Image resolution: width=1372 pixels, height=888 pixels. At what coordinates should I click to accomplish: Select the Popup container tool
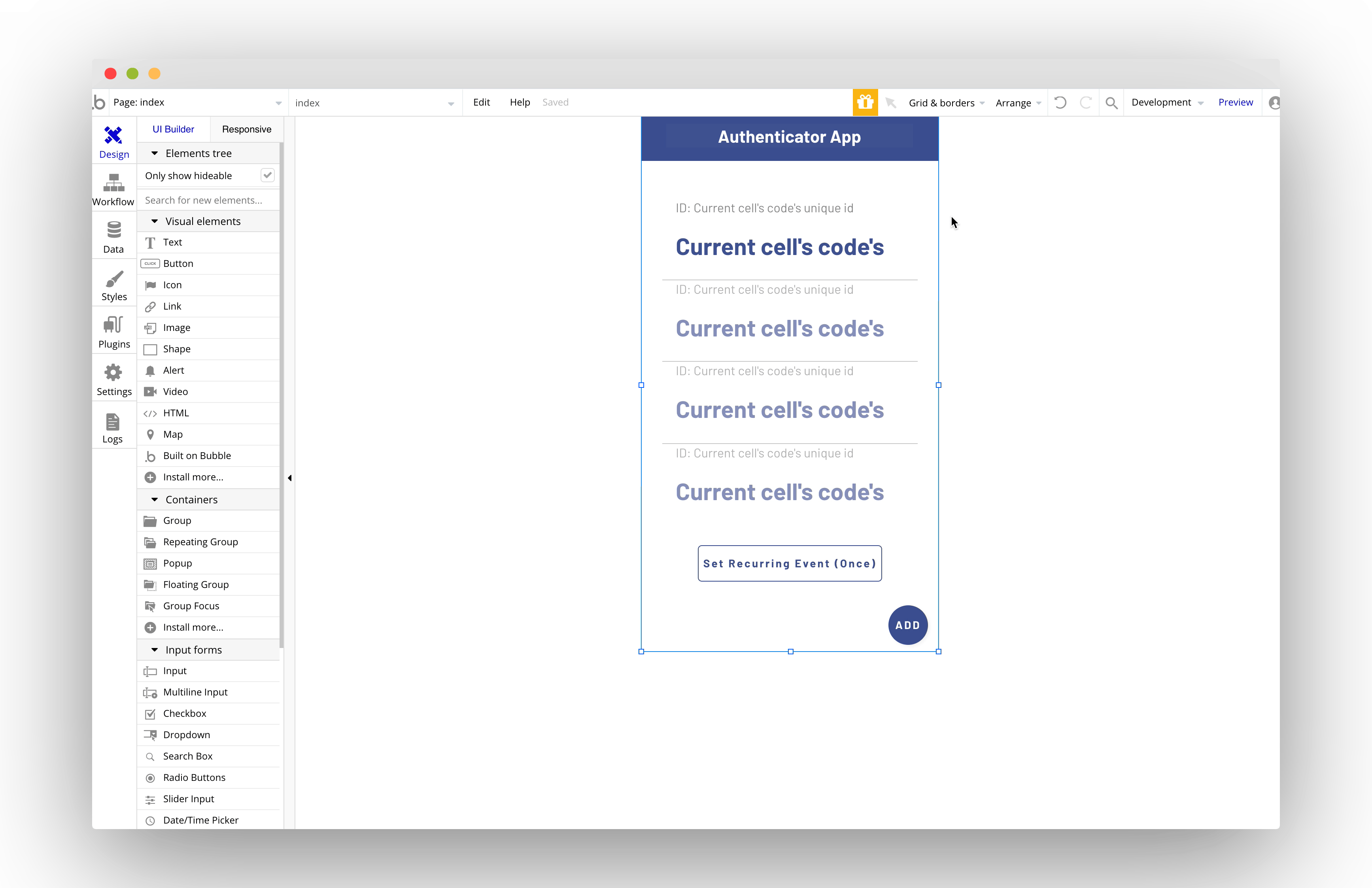(x=208, y=563)
